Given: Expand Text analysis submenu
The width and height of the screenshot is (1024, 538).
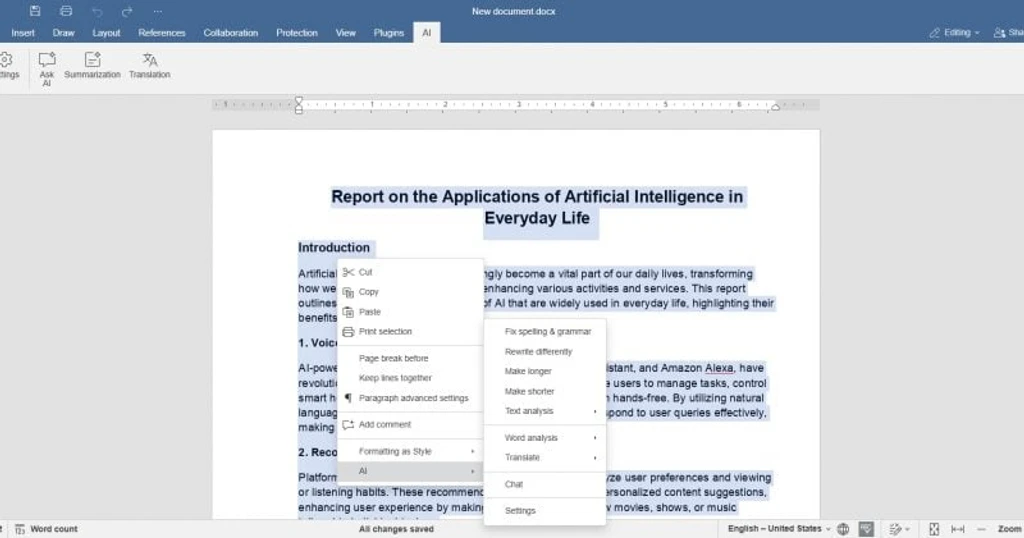Looking at the screenshot, I should 545,411.
